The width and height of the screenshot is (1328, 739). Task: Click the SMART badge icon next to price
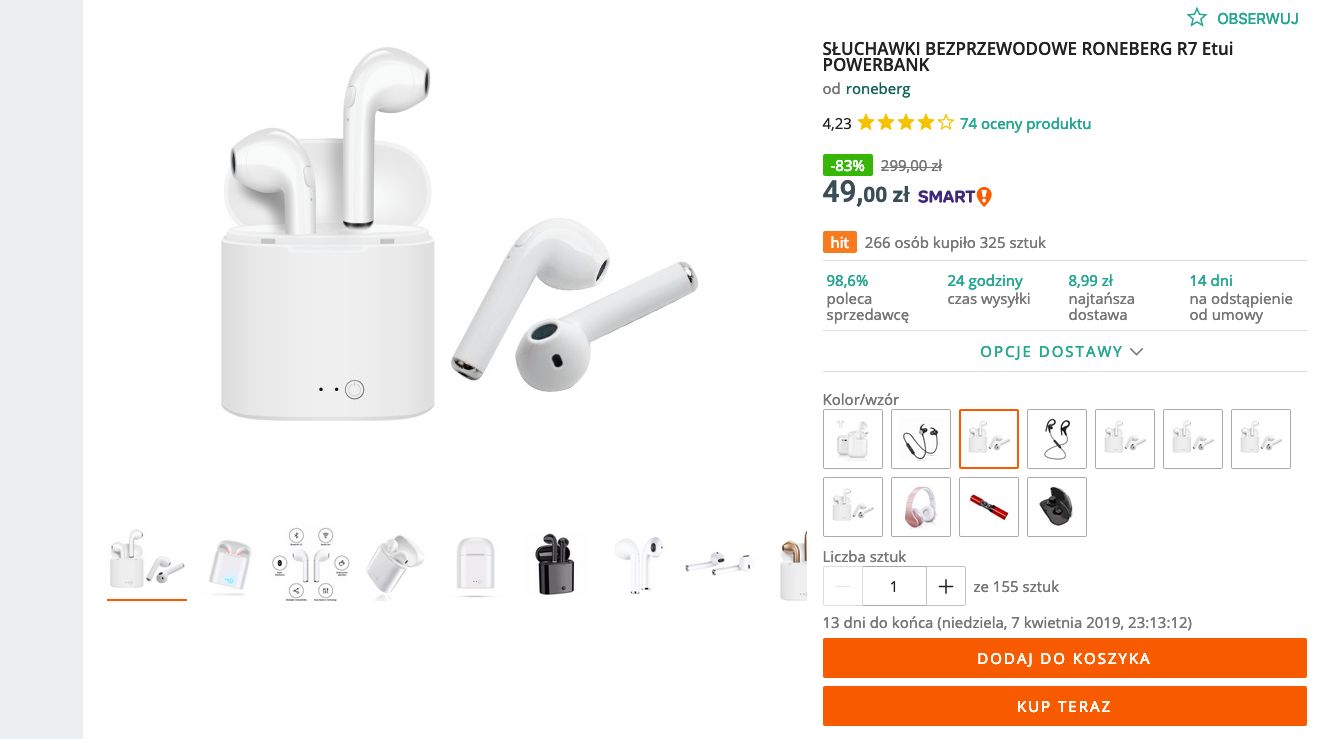[955, 197]
